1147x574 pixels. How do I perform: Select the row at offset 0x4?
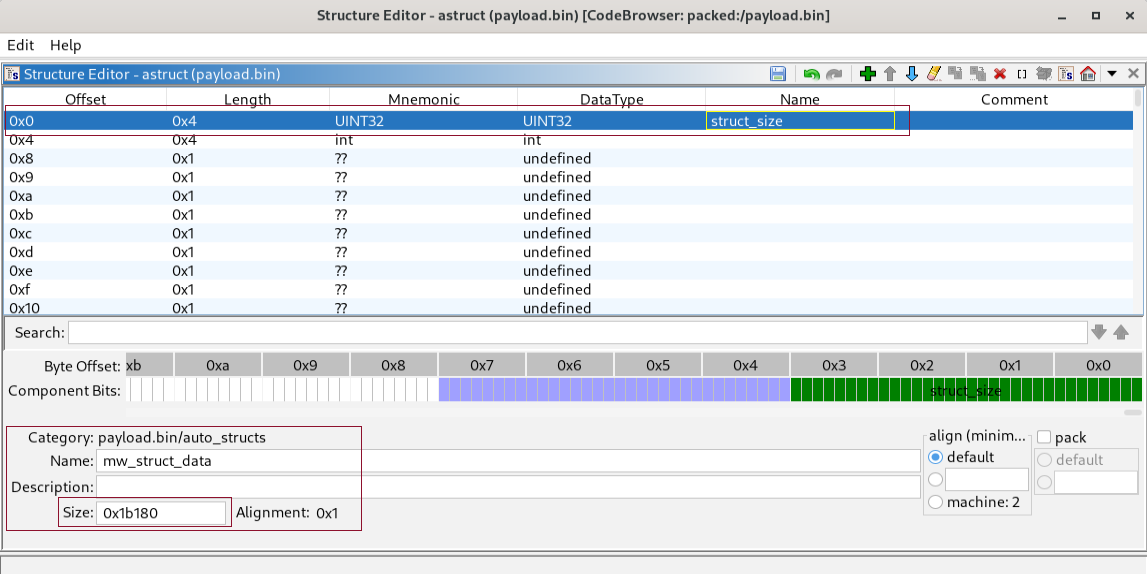coord(568,140)
